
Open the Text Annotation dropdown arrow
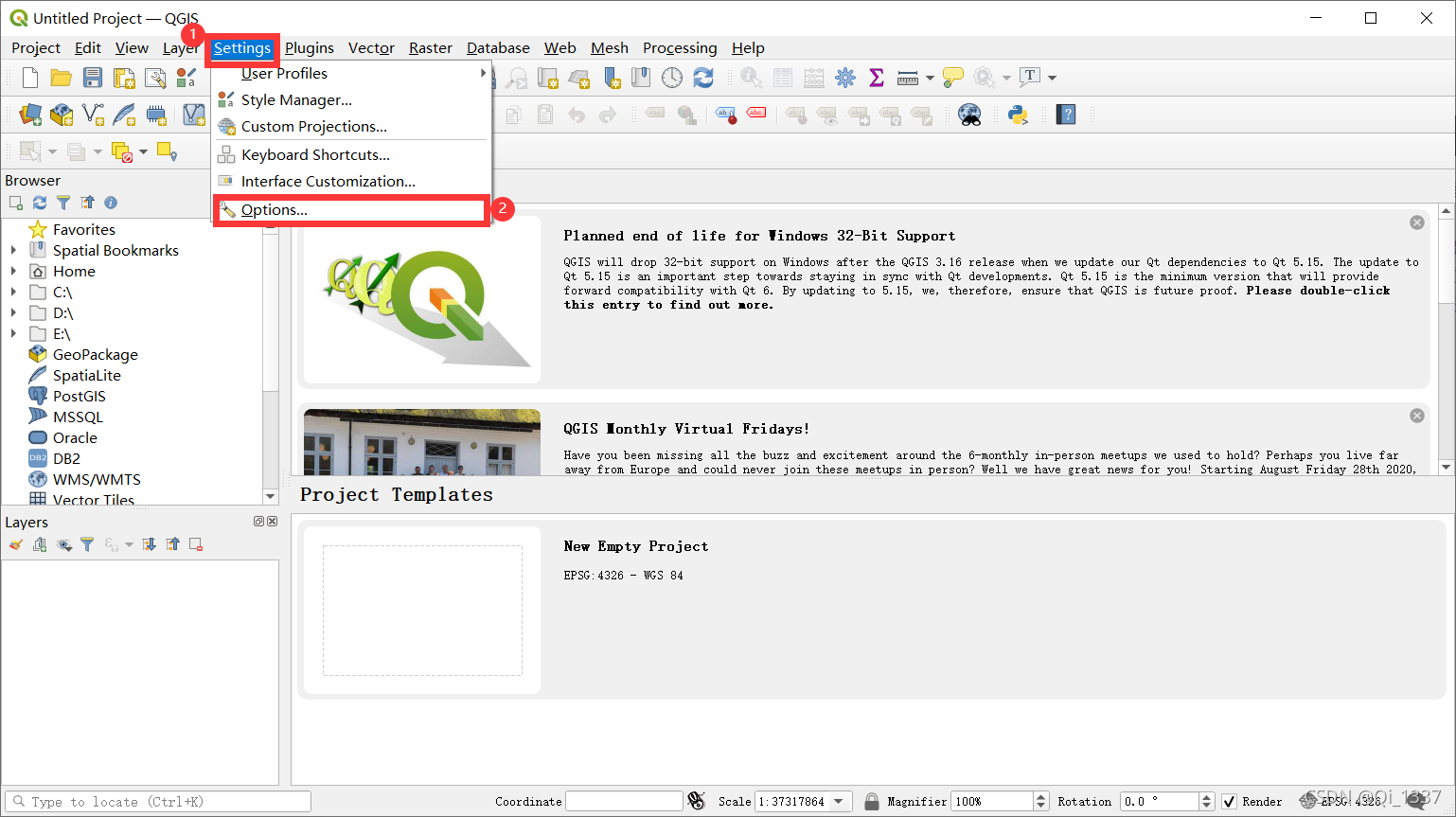point(1052,78)
